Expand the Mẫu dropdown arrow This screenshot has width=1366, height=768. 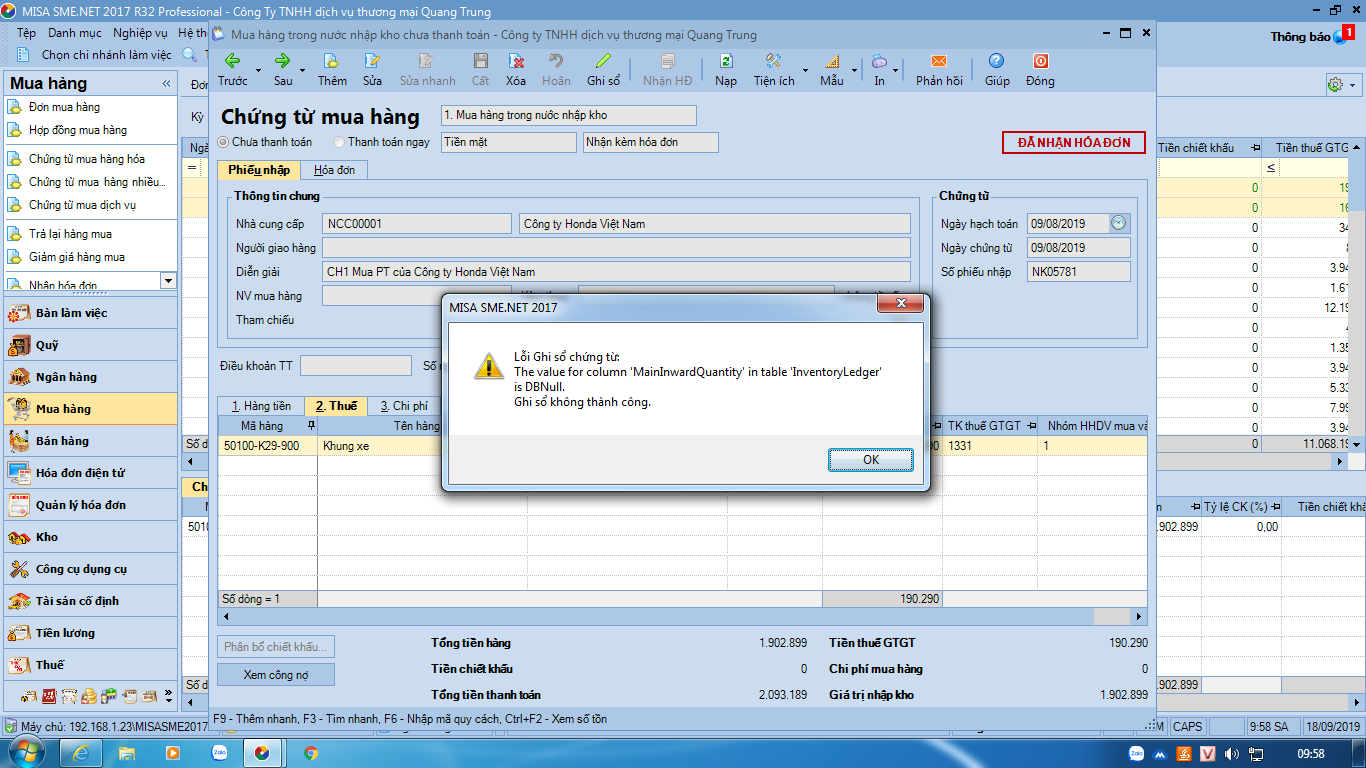click(x=854, y=71)
